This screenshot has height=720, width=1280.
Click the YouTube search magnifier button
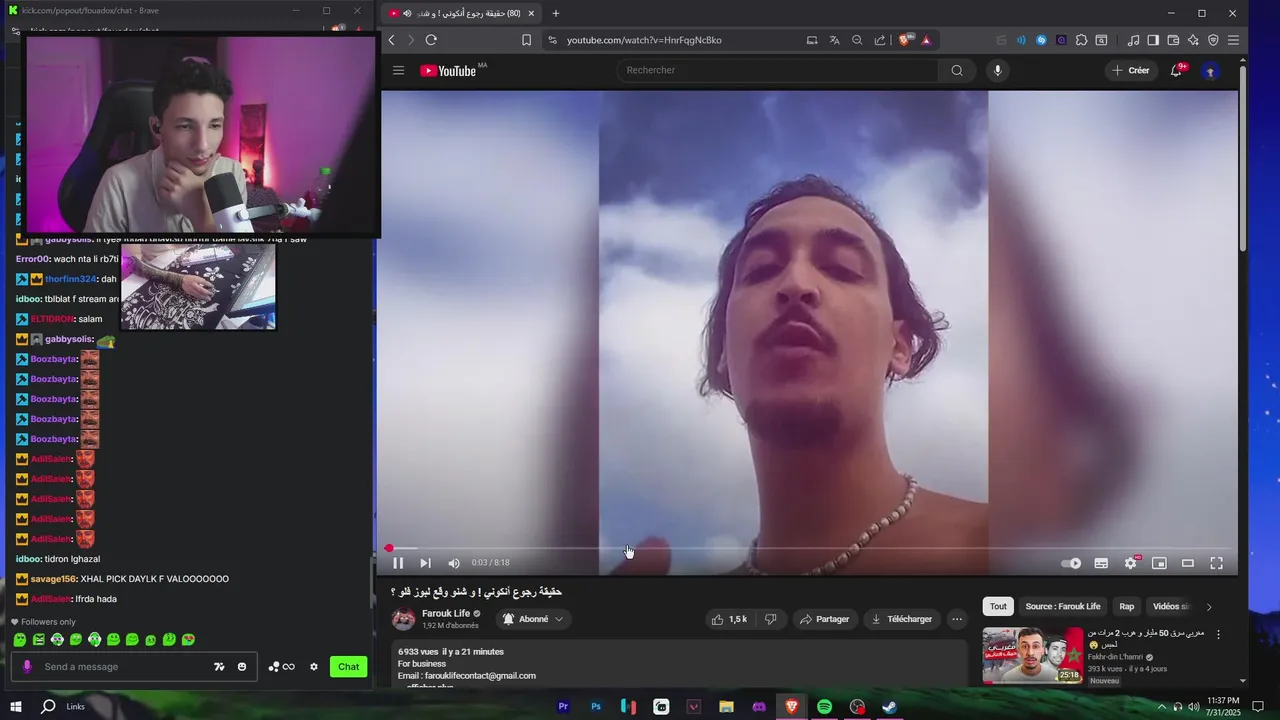coord(957,70)
